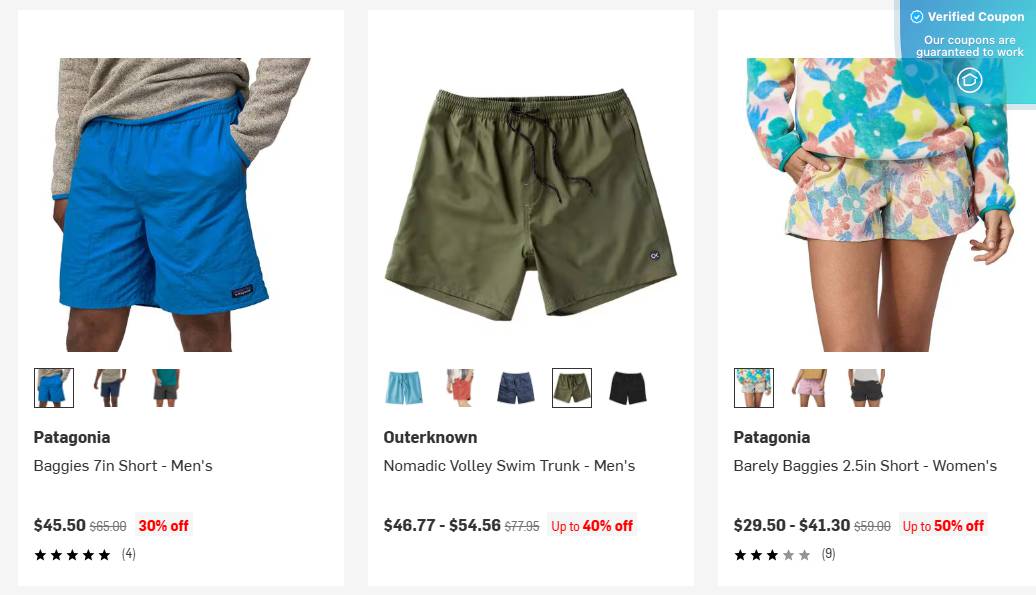
Task: Choose pink Barely Baggies shorts swatch
Action: tap(810, 388)
